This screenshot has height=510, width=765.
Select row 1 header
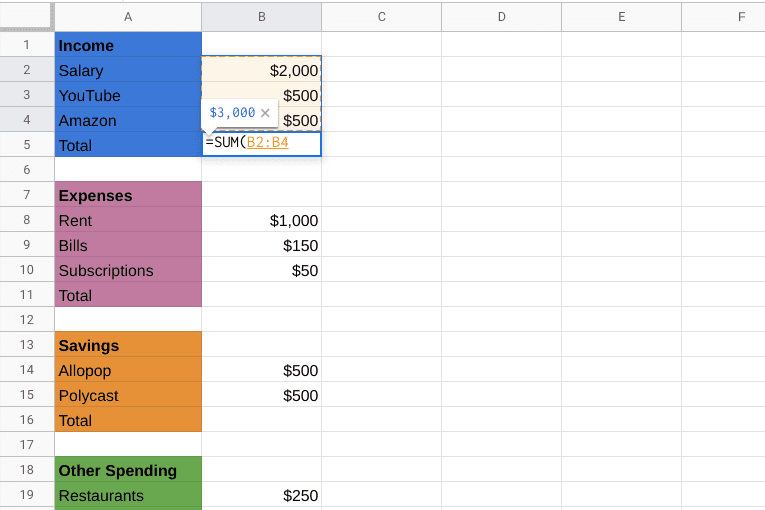point(27,45)
